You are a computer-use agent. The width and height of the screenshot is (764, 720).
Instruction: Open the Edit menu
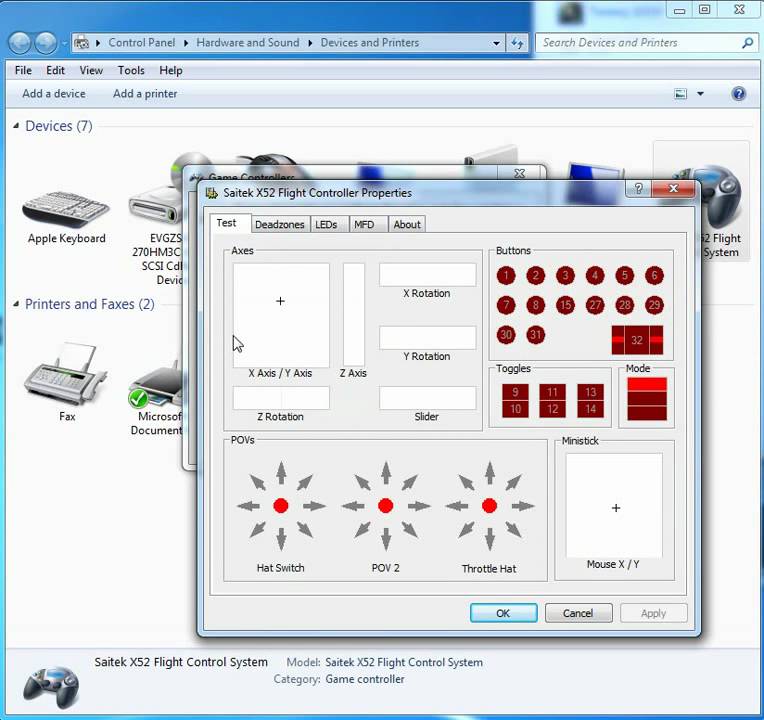pyautogui.click(x=56, y=71)
